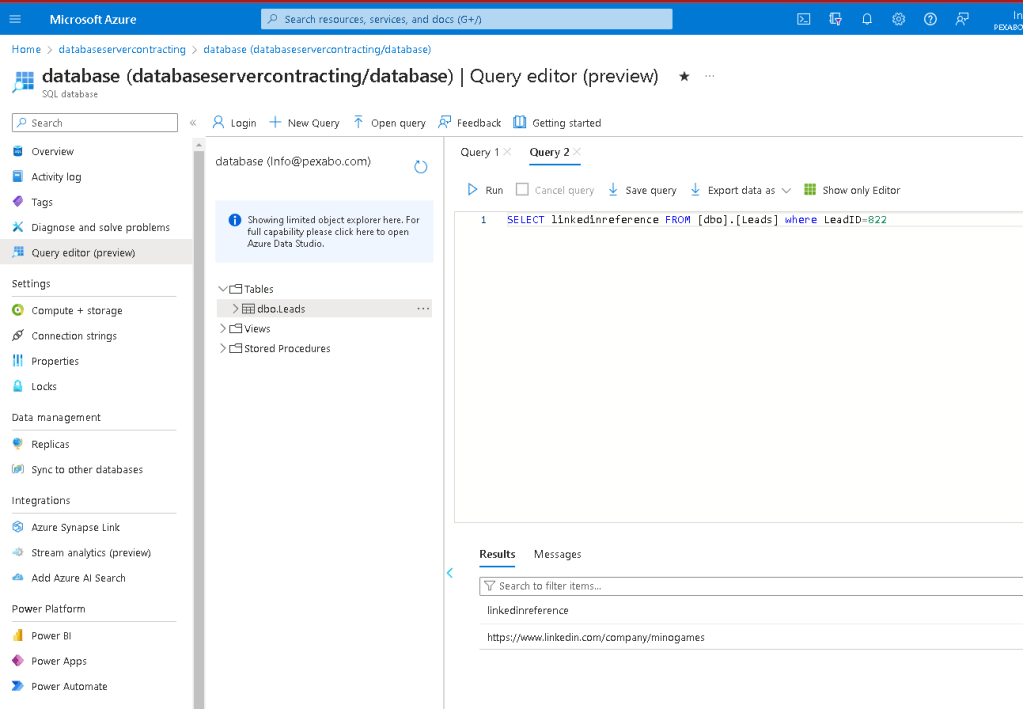Refresh the object explorer
1023x709 pixels.
(x=421, y=167)
